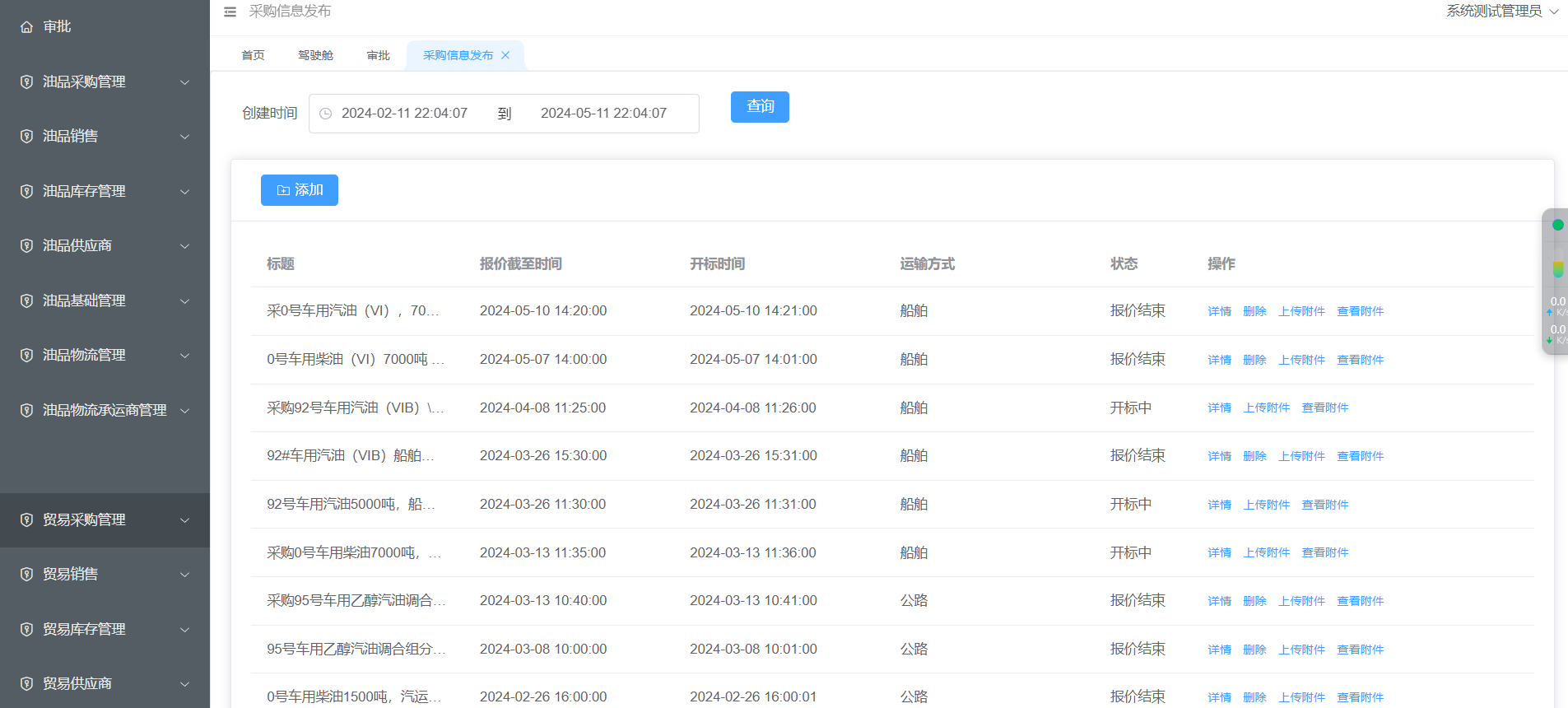Image resolution: width=1568 pixels, height=708 pixels.
Task: Upload attachment for 采购0号车用柴油7000吨 row
Action: [x=1267, y=552]
